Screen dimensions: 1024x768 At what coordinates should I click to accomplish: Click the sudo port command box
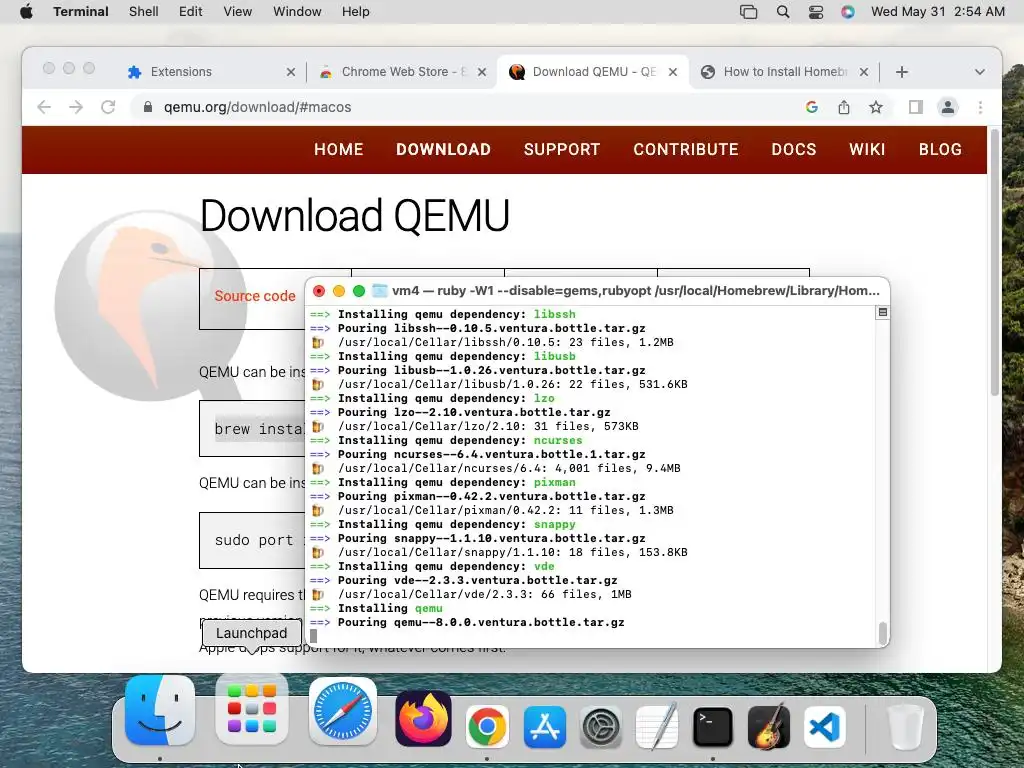[x=253, y=541]
